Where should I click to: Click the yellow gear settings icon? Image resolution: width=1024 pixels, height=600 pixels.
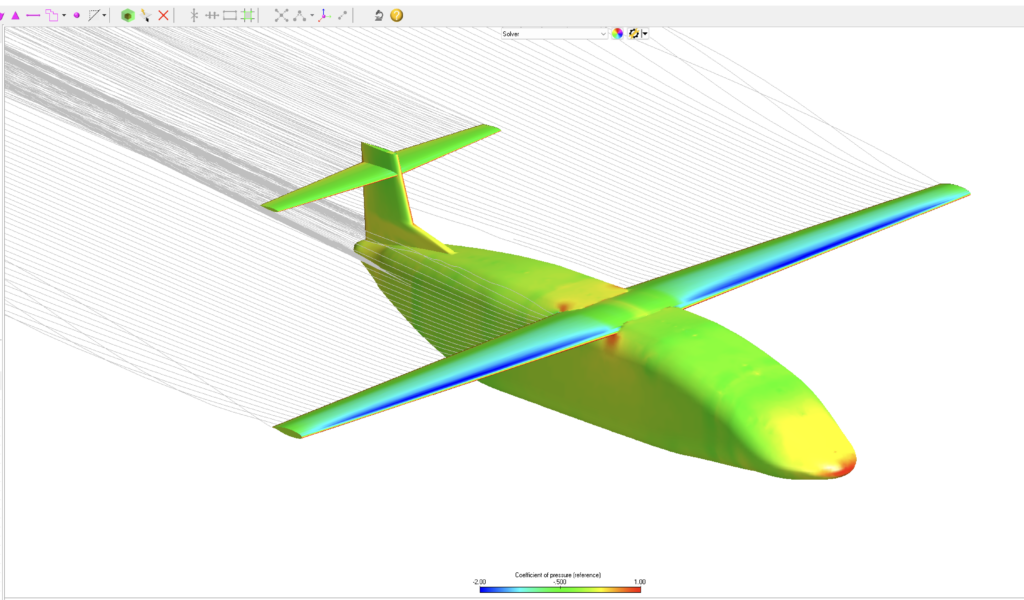click(x=633, y=33)
